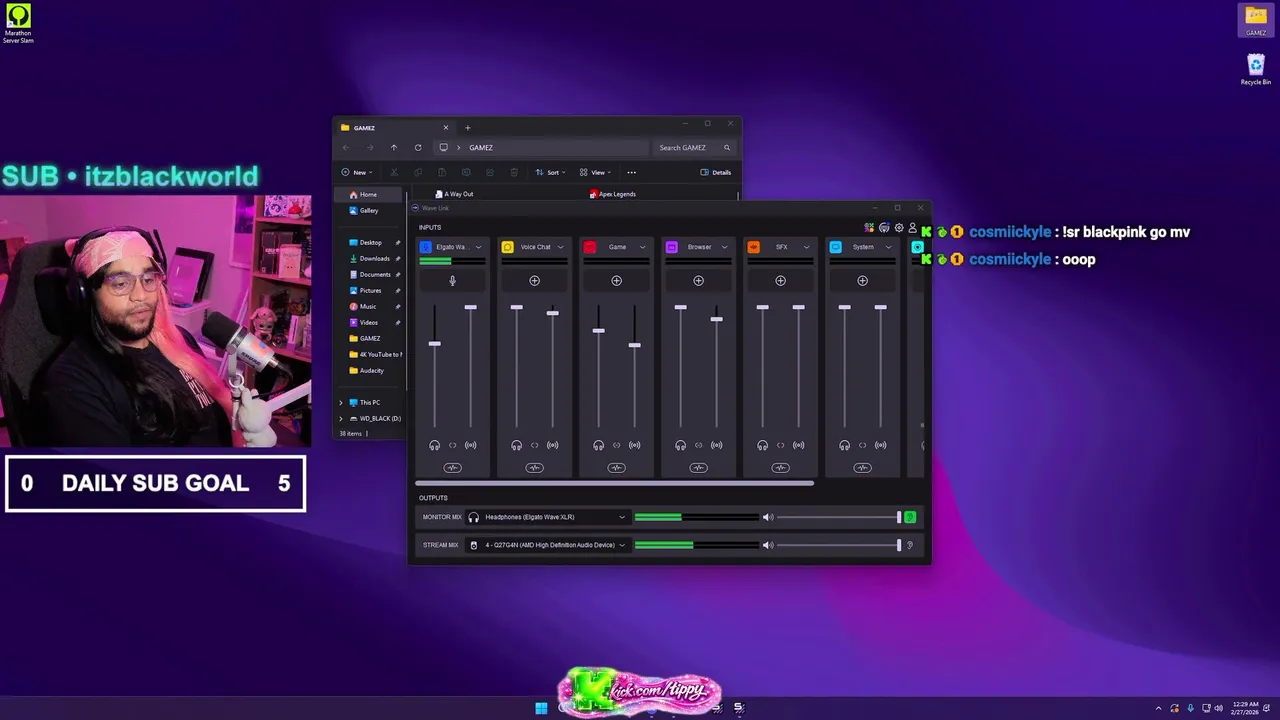This screenshot has width=1280, height=720.
Task: Toggle stream mute on Browser channel
Action: [716, 445]
